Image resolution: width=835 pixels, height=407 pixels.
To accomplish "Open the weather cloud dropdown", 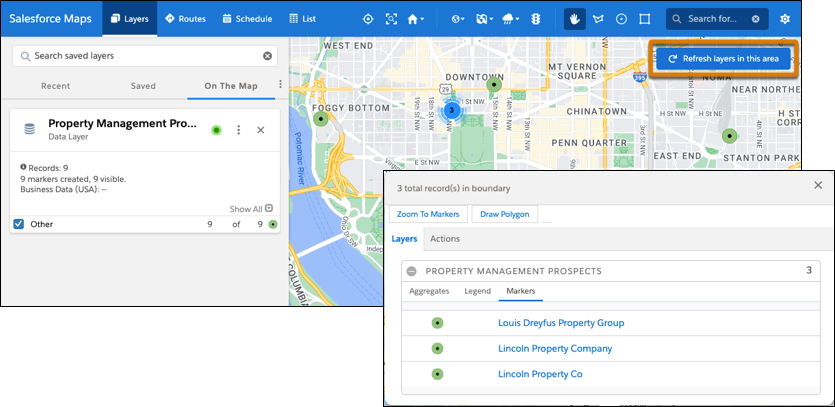I will pos(510,19).
